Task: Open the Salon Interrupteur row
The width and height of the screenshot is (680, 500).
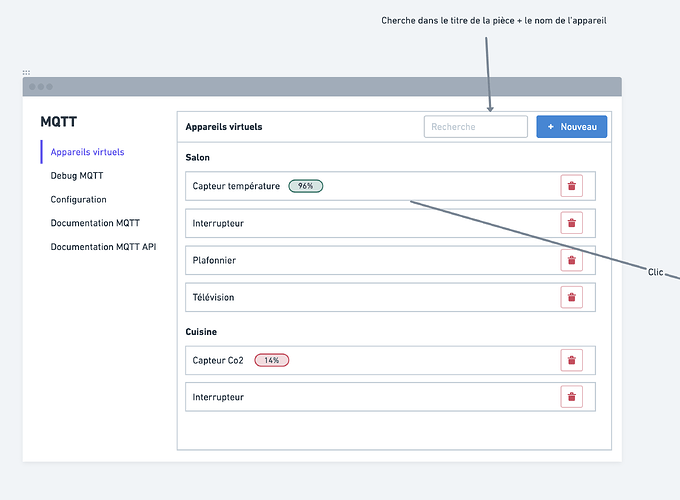Action: point(370,223)
